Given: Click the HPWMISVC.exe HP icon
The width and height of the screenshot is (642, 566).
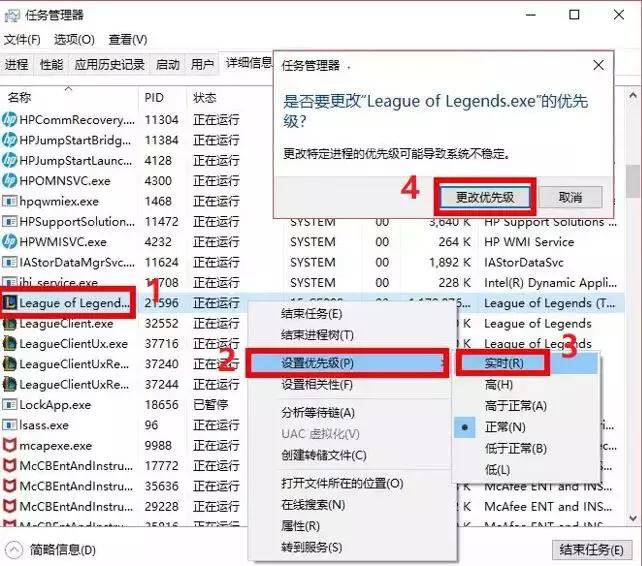Looking at the screenshot, I should pyautogui.click(x=9, y=242).
